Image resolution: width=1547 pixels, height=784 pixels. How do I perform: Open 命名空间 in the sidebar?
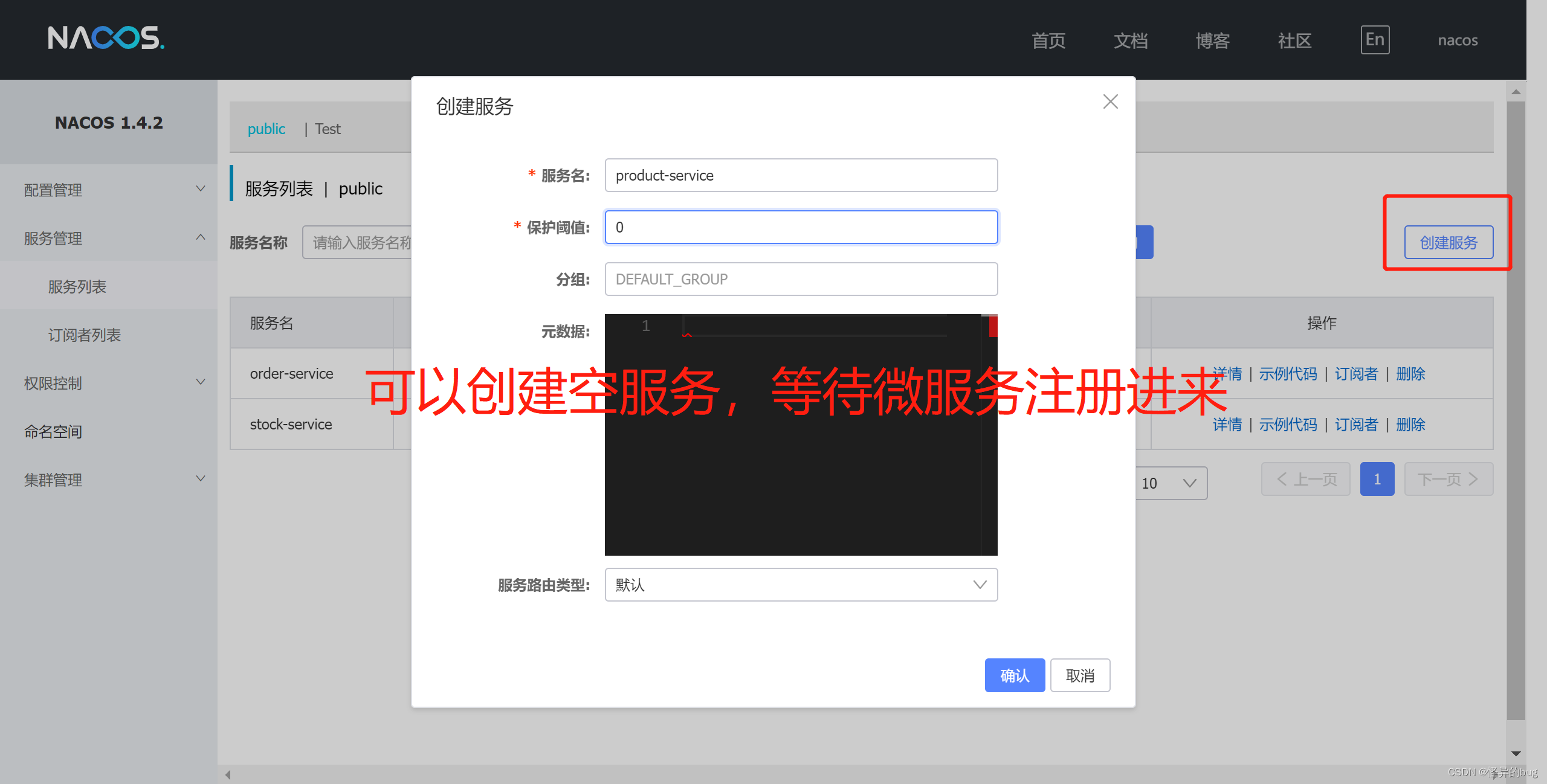tap(53, 431)
